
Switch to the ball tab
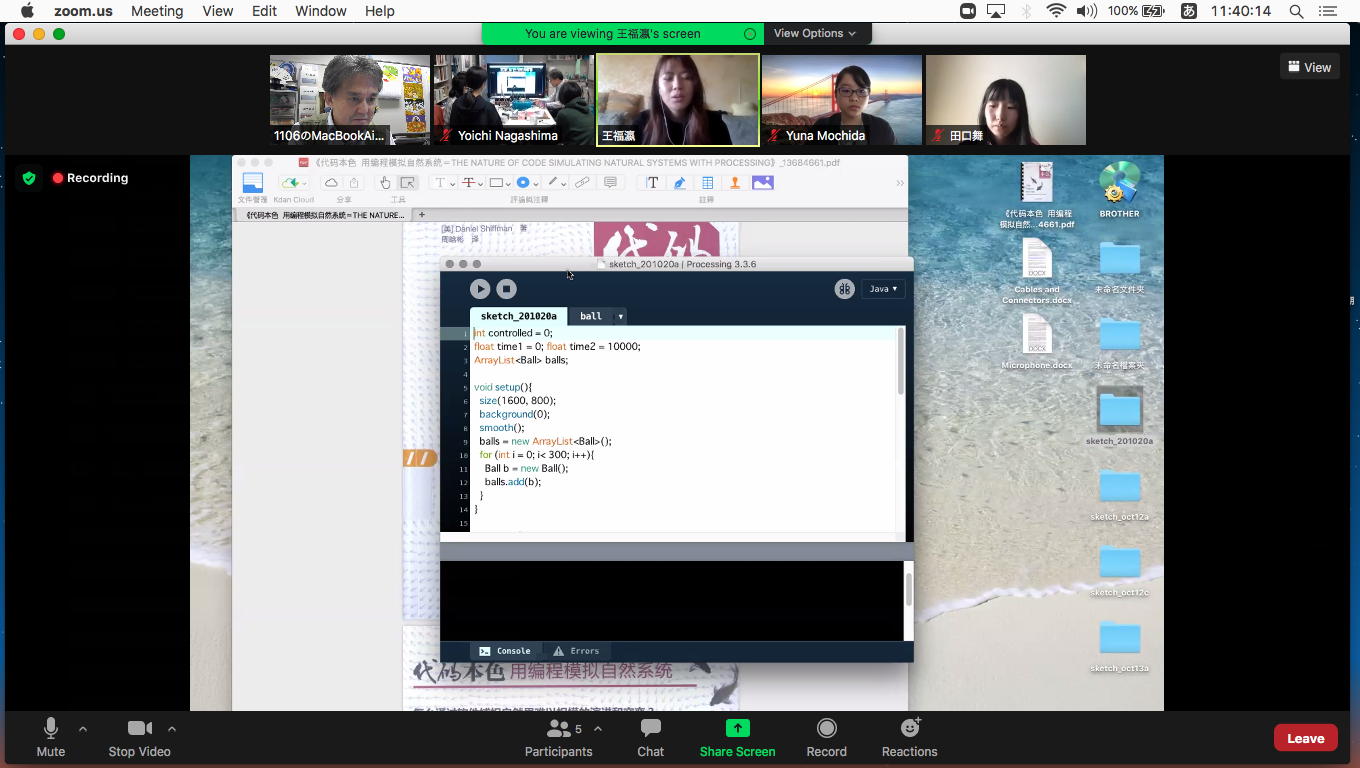[x=591, y=316]
